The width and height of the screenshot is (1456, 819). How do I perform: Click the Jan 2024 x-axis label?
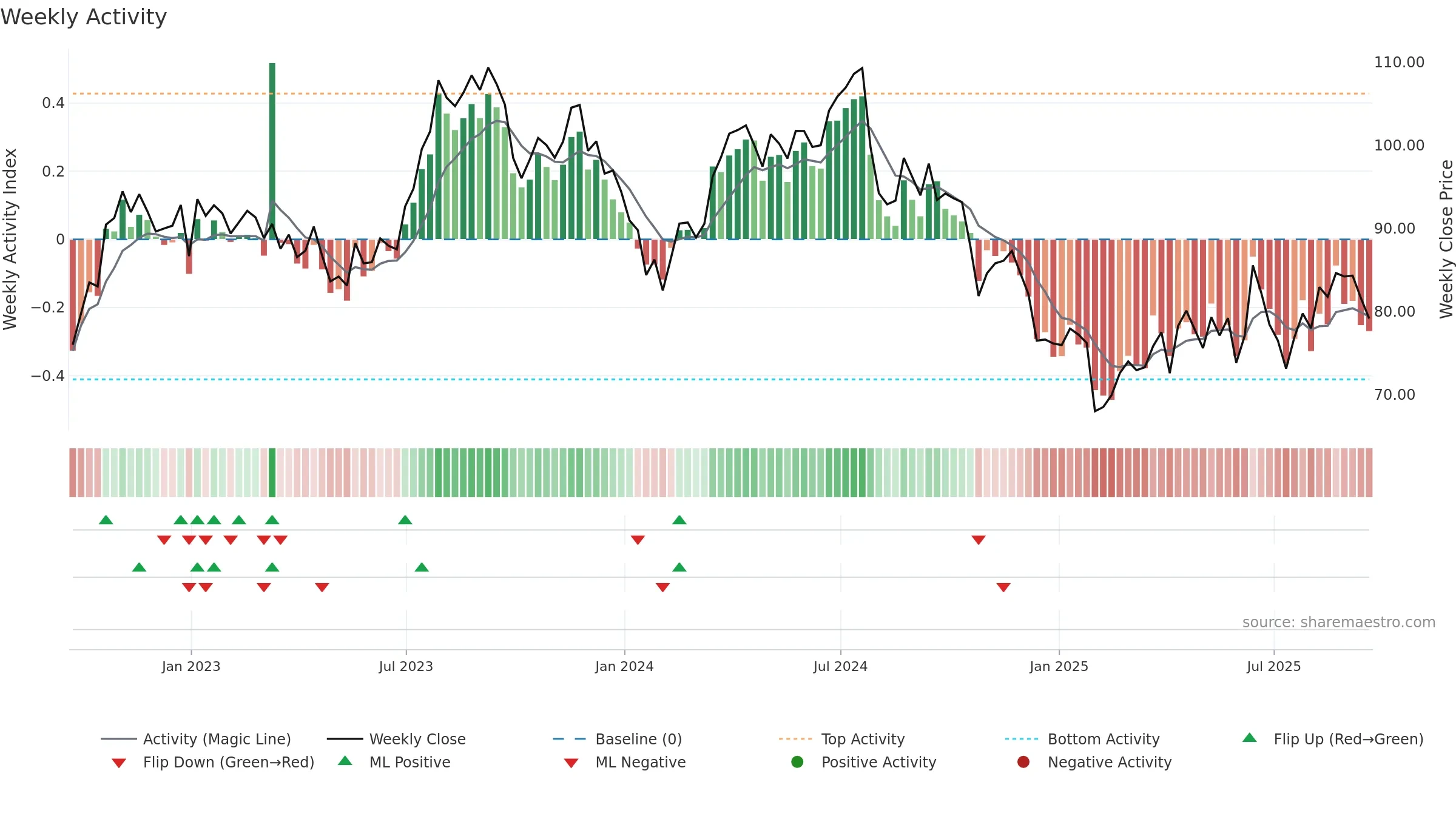pyautogui.click(x=624, y=666)
